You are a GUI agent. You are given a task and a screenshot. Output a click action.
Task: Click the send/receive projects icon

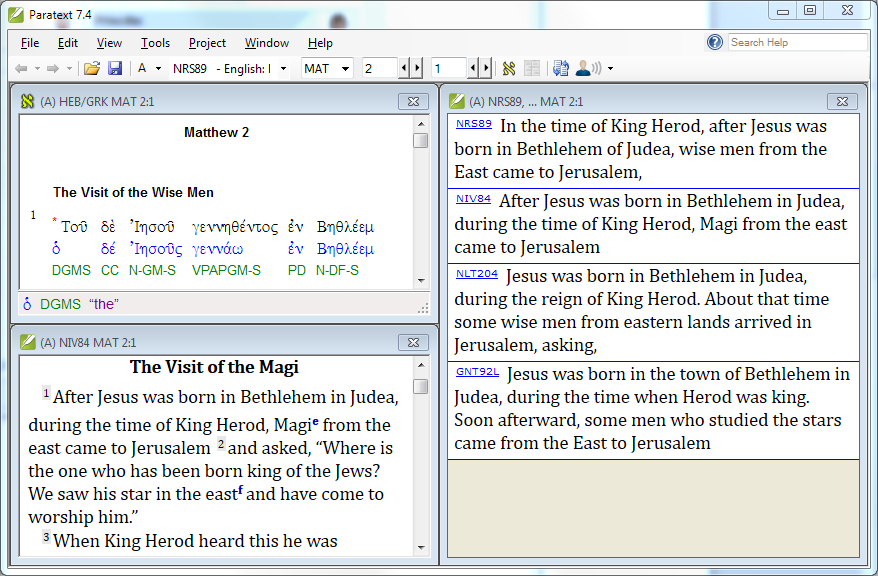[x=561, y=69]
